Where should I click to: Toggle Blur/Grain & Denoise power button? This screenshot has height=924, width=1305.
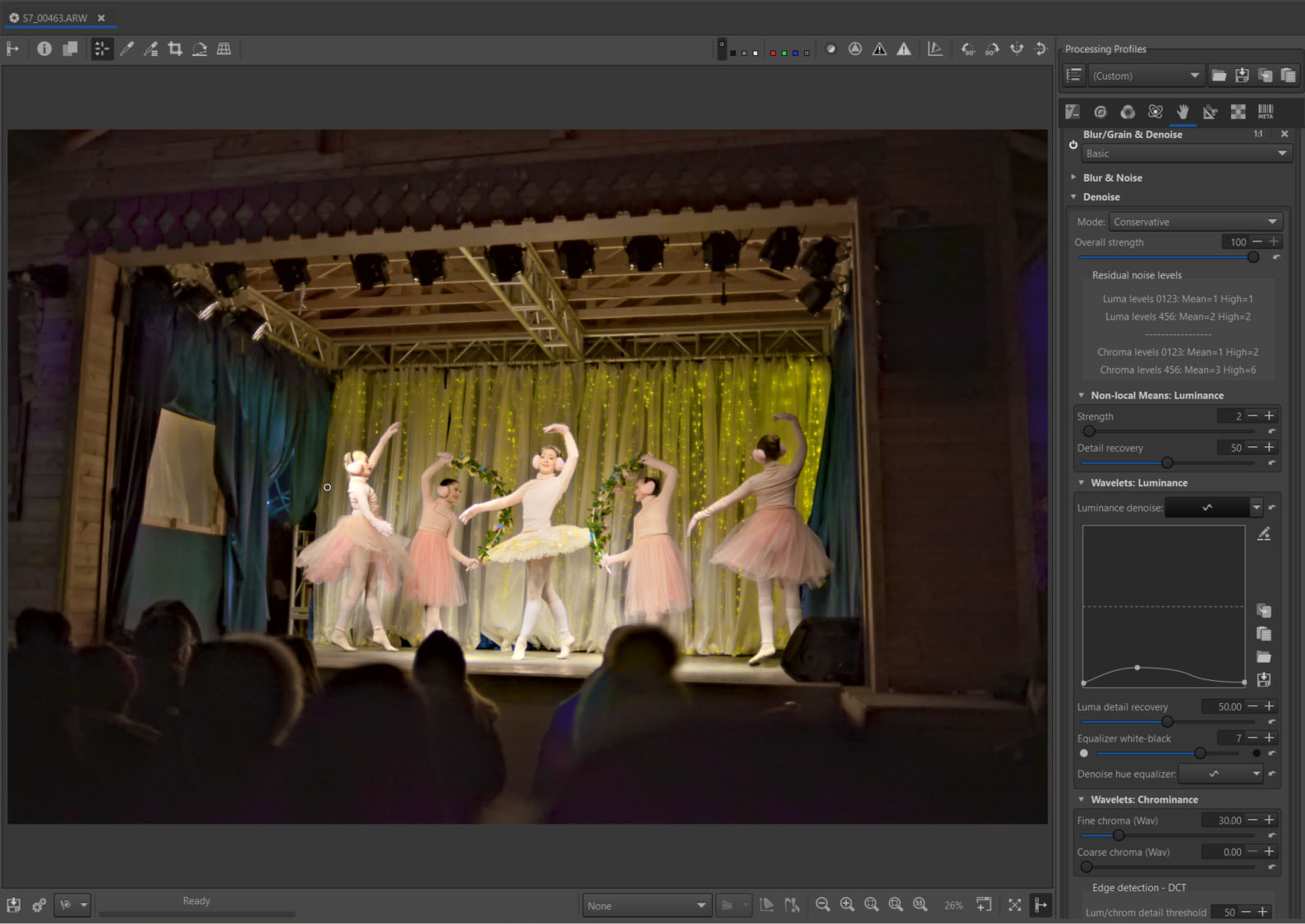point(1073,145)
